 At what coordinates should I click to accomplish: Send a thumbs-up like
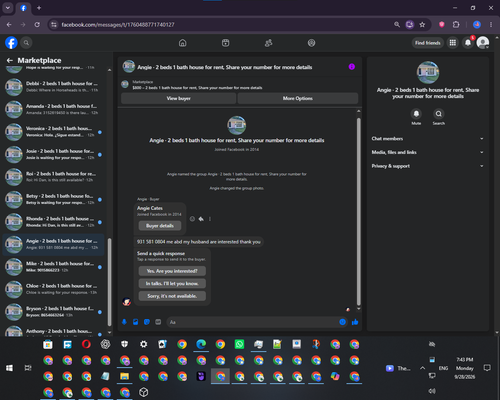click(x=355, y=322)
